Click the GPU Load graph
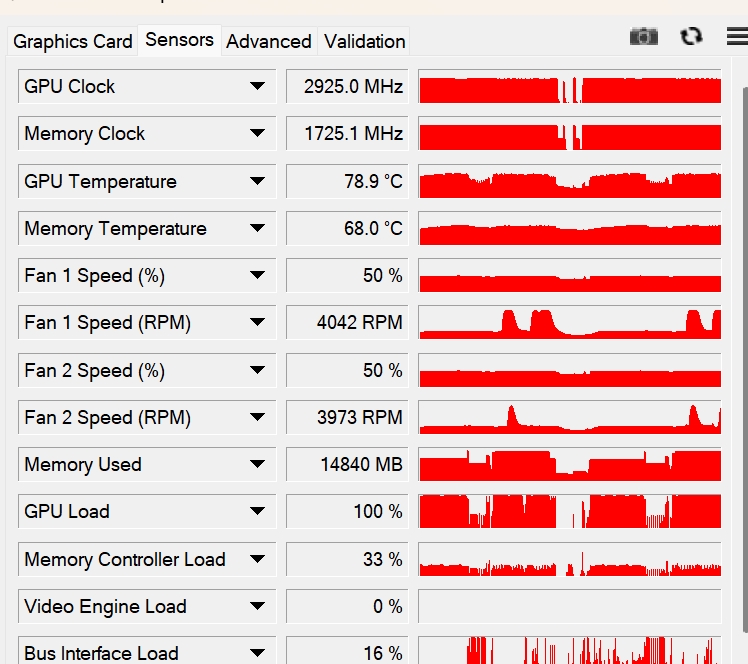Screen dimensions: 748x664 click(x=569, y=512)
